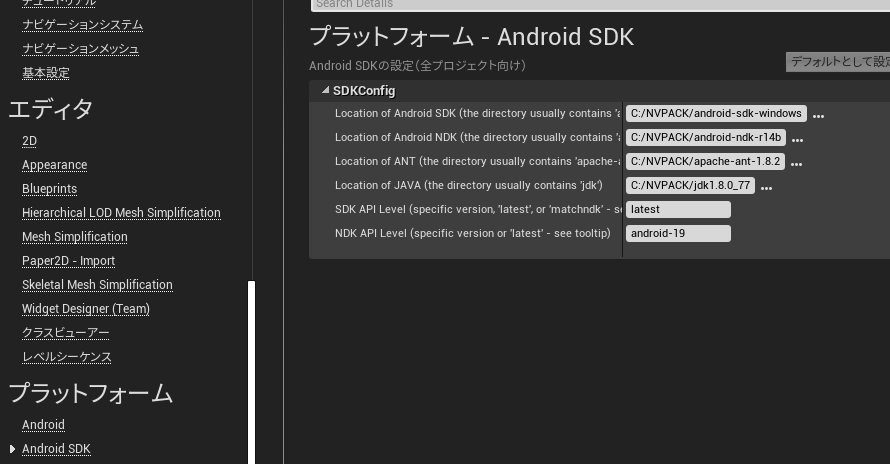Viewport: 890px width, 464px height.
Task: Edit the Android NDK path field
Action: (x=706, y=137)
